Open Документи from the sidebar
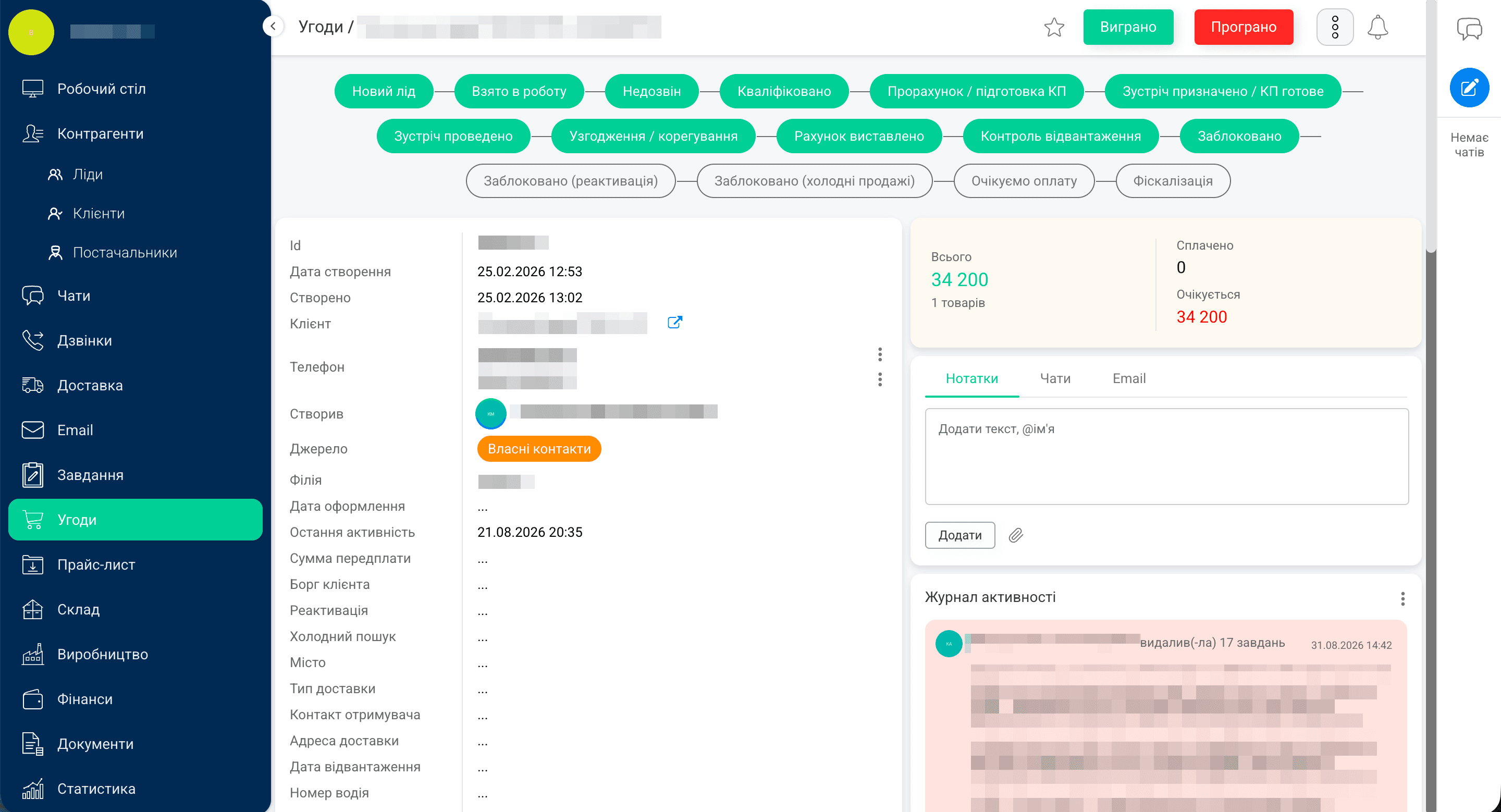The width and height of the screenshot is (1501, 812). (x=135, y=744)
